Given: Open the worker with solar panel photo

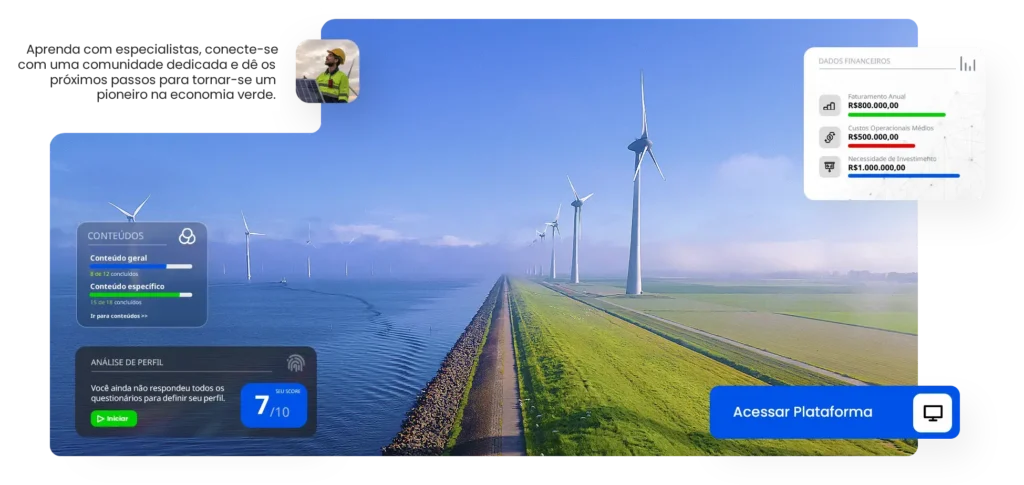Looking at the screenshot, I should 327,71.
